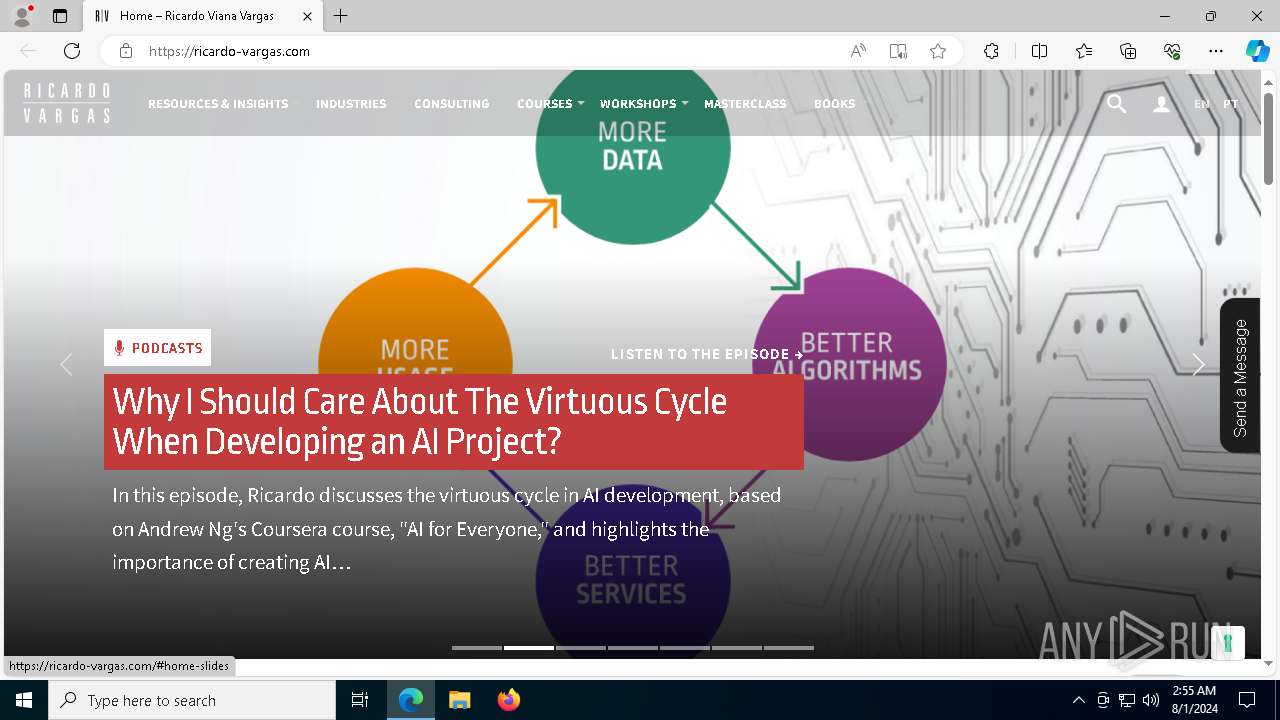Viewport: 1280px width, 720px height.
Task: Open the site search magnifier icon
Action: tap(1117, 103)
